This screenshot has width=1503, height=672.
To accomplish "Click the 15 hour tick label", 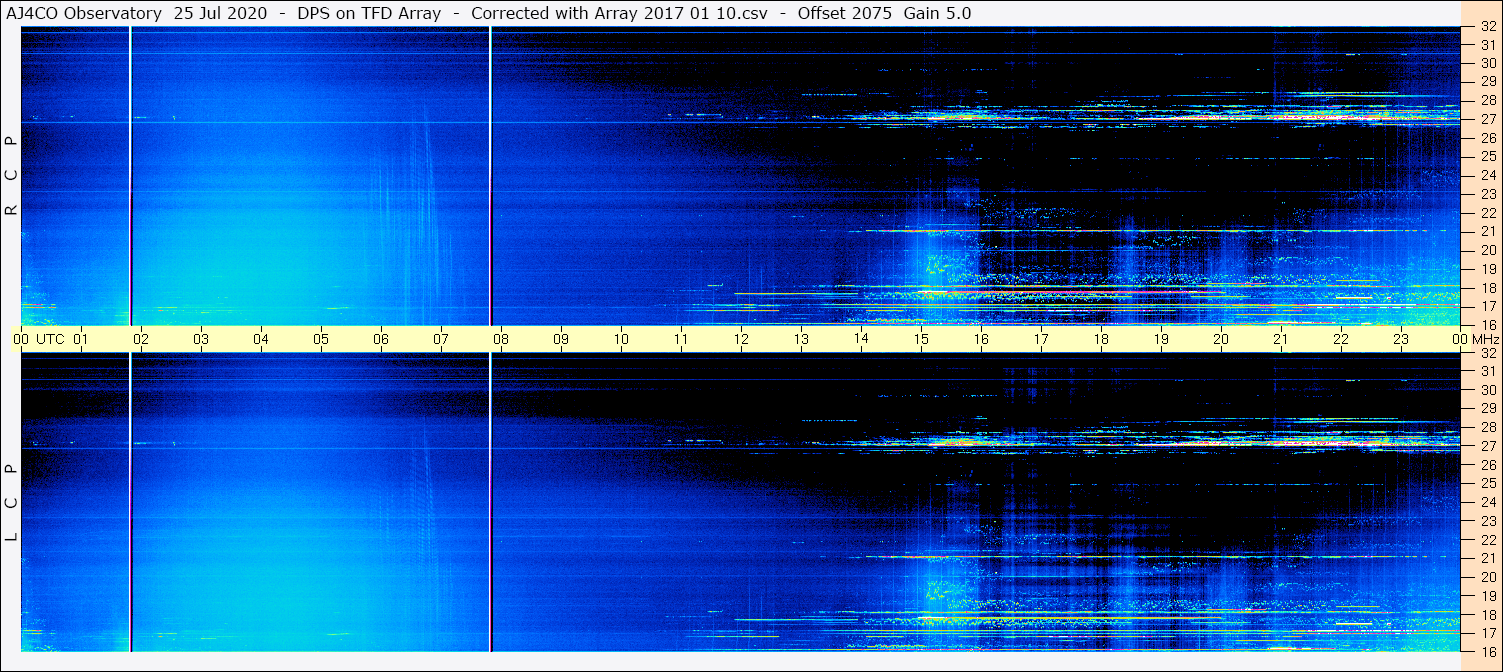I will coord(921,339).
